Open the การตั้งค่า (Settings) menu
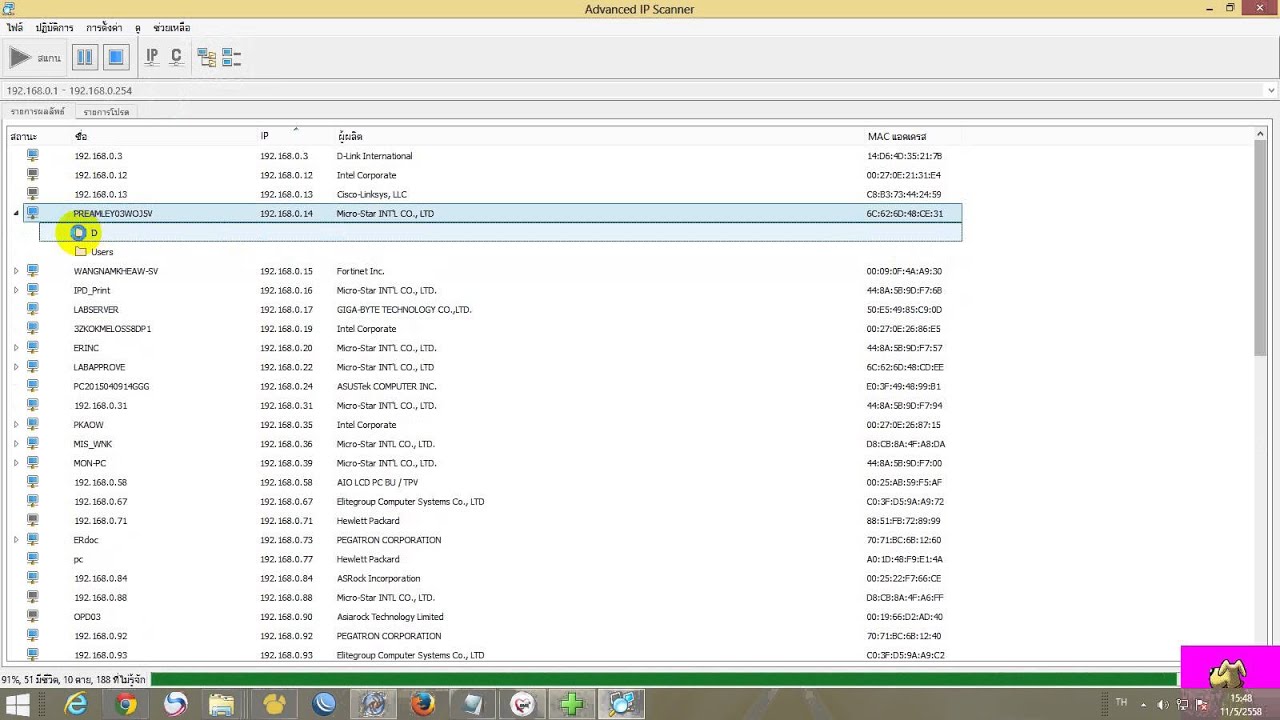This screenshot has width=1280, height=720. point(104,28)
